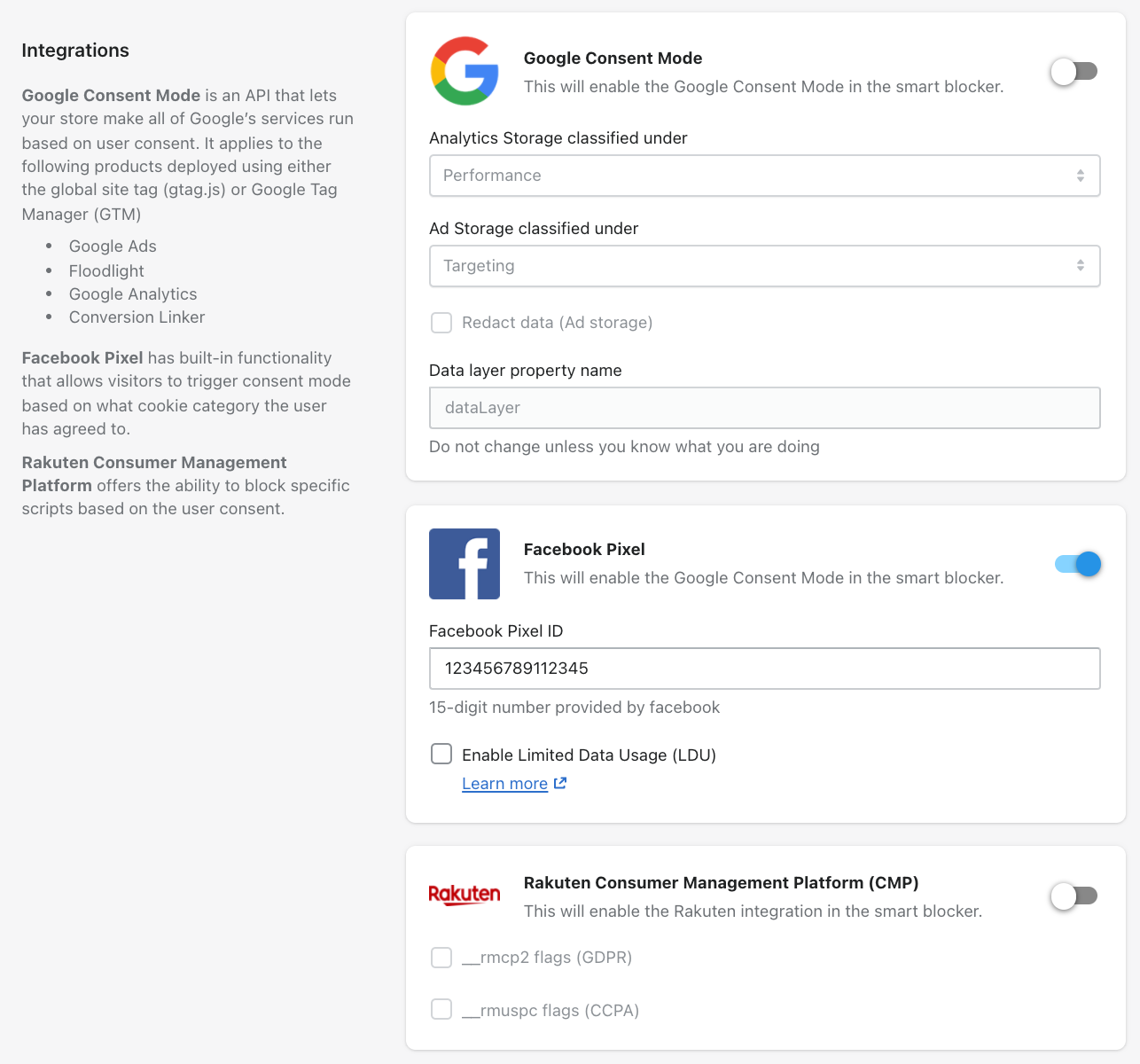Click the Rakuten Consumer Management Platform title

(721, 883)
